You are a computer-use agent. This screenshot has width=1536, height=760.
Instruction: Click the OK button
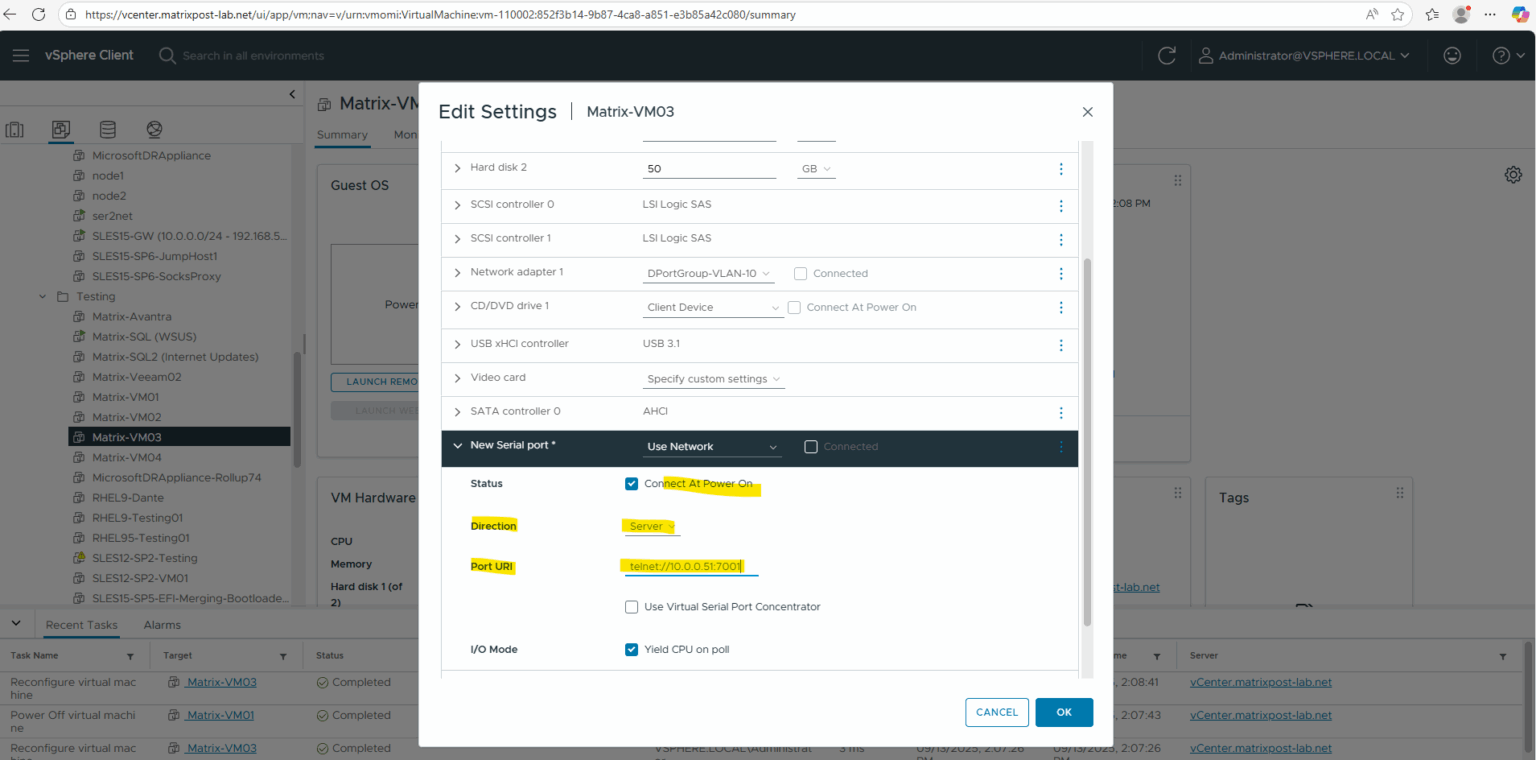pos(1064,712)
